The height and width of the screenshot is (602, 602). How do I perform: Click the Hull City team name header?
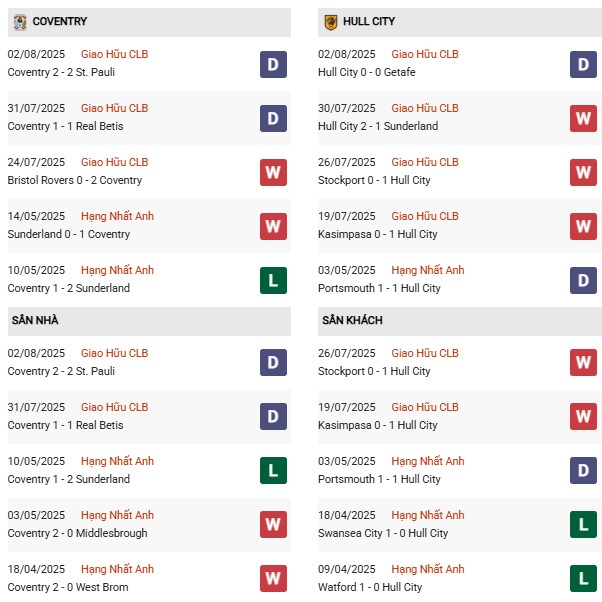click(367, 22)
